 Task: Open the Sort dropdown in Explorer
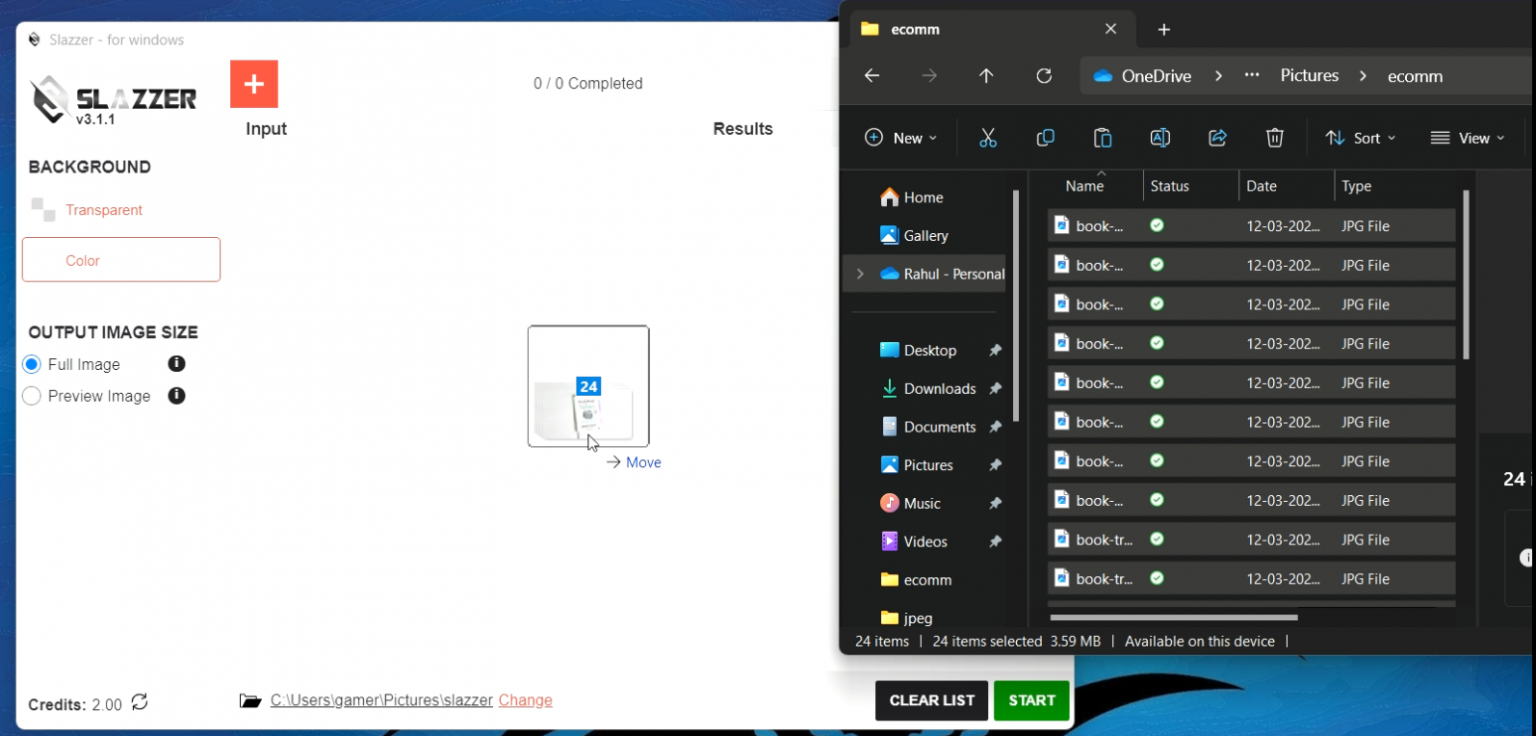point(1360,137)
